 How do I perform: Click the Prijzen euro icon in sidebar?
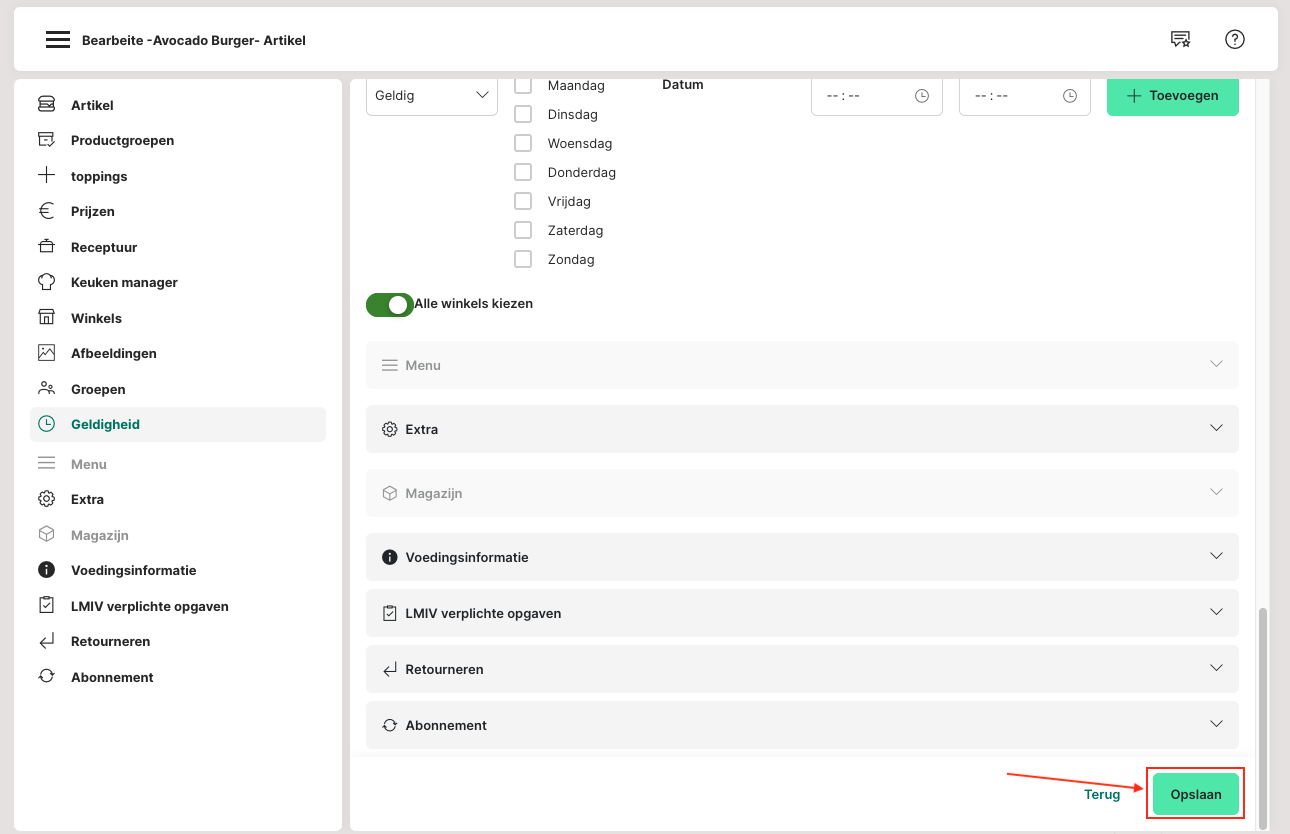[x=46, y=211]
